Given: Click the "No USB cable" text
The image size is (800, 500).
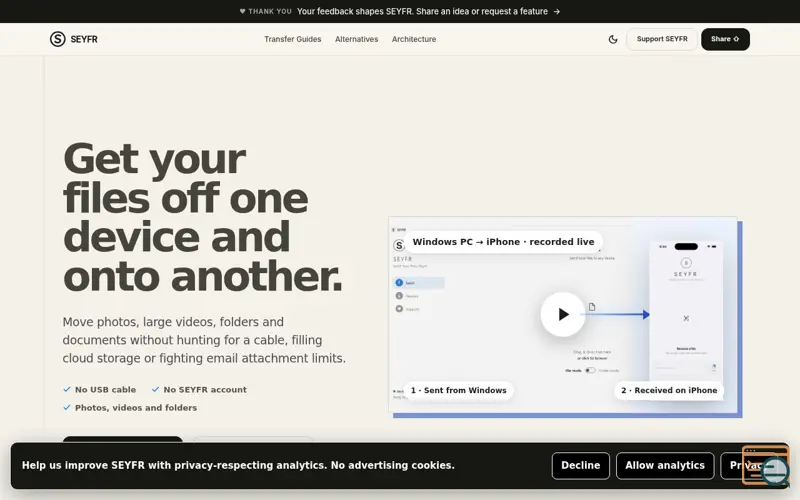Looking at the screenshot, I should click(x=106, y=390).
